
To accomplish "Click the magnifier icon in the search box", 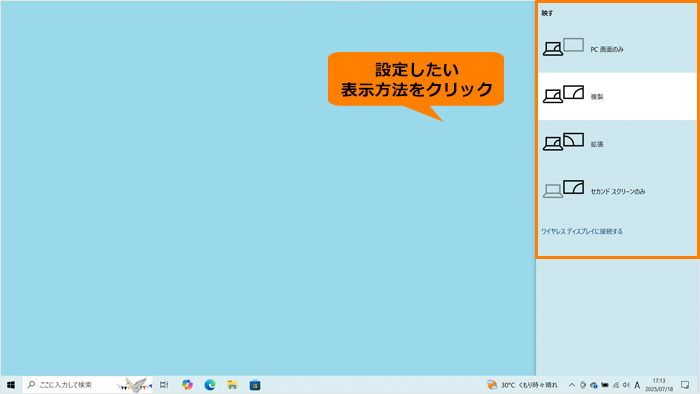I will 31,384.
